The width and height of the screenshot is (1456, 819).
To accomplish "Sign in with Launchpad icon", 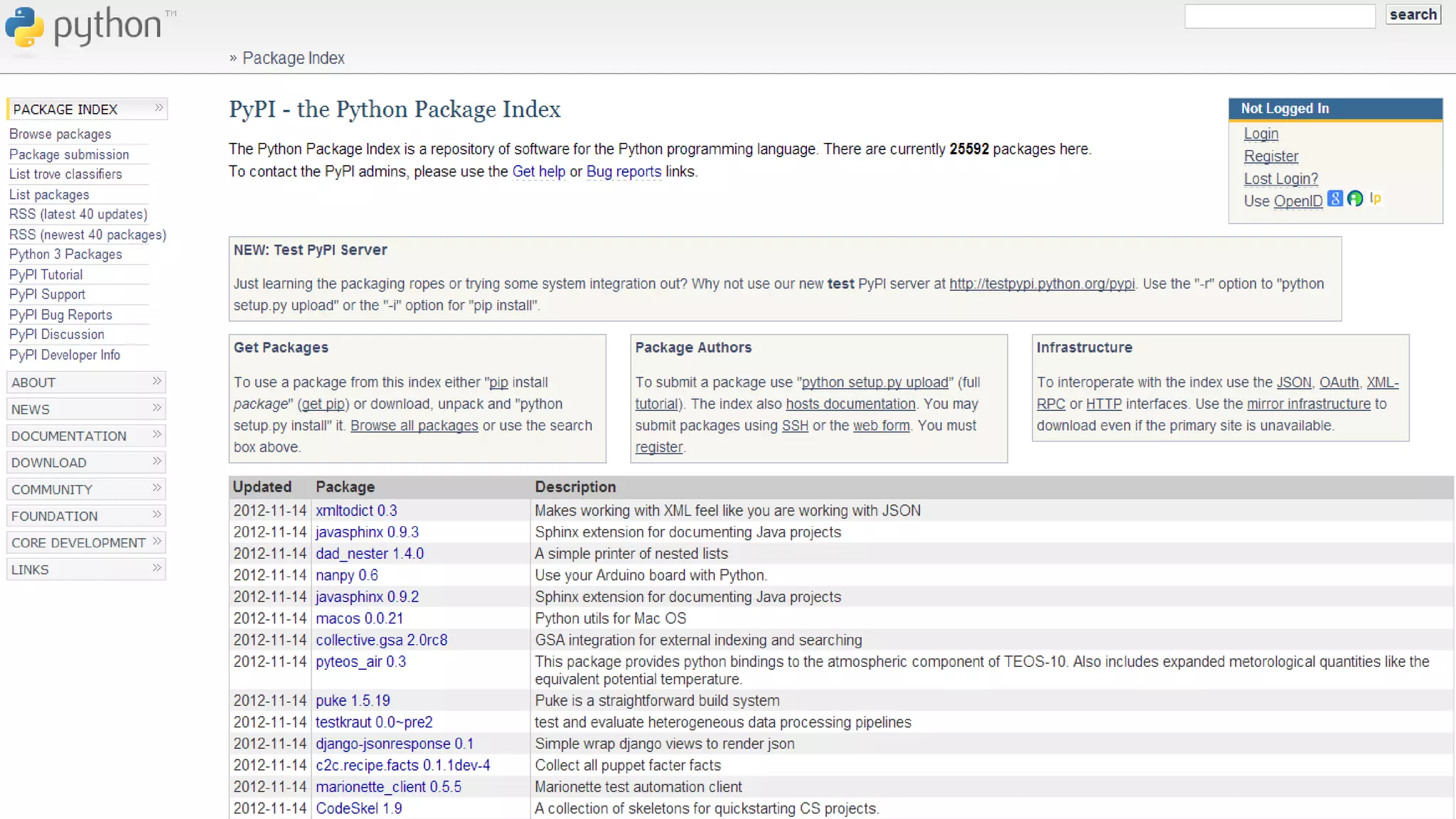I will pos(1375,198).
